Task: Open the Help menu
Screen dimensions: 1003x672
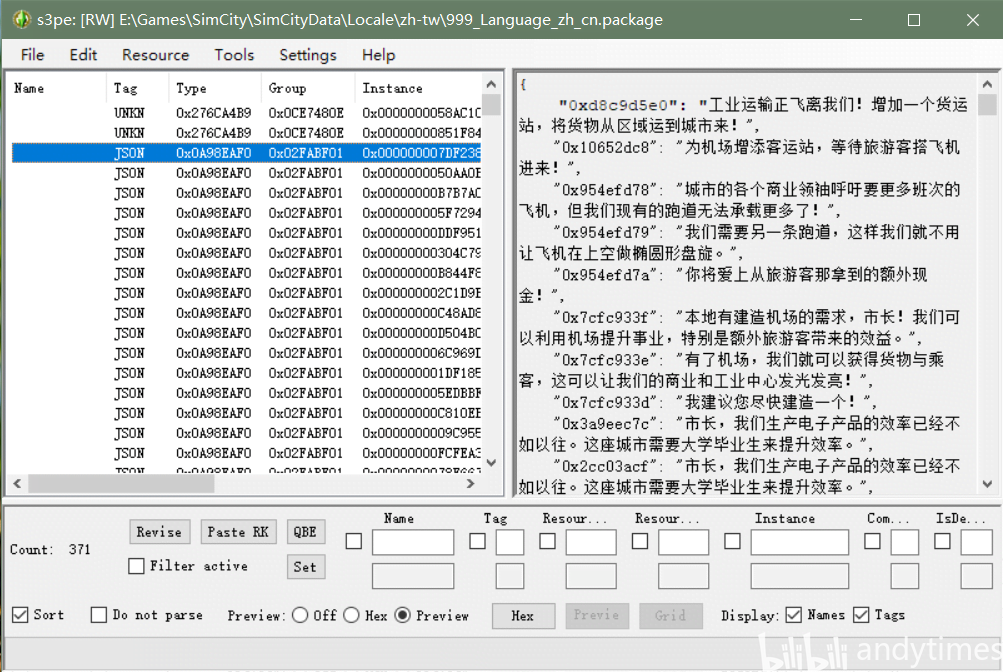Action: tap(379, 55)
